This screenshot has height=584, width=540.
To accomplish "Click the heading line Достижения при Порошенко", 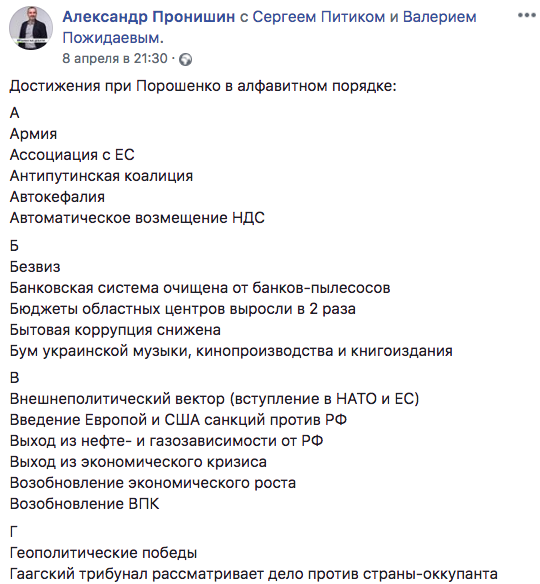I will pyautogui.click(x=203, y=86).
